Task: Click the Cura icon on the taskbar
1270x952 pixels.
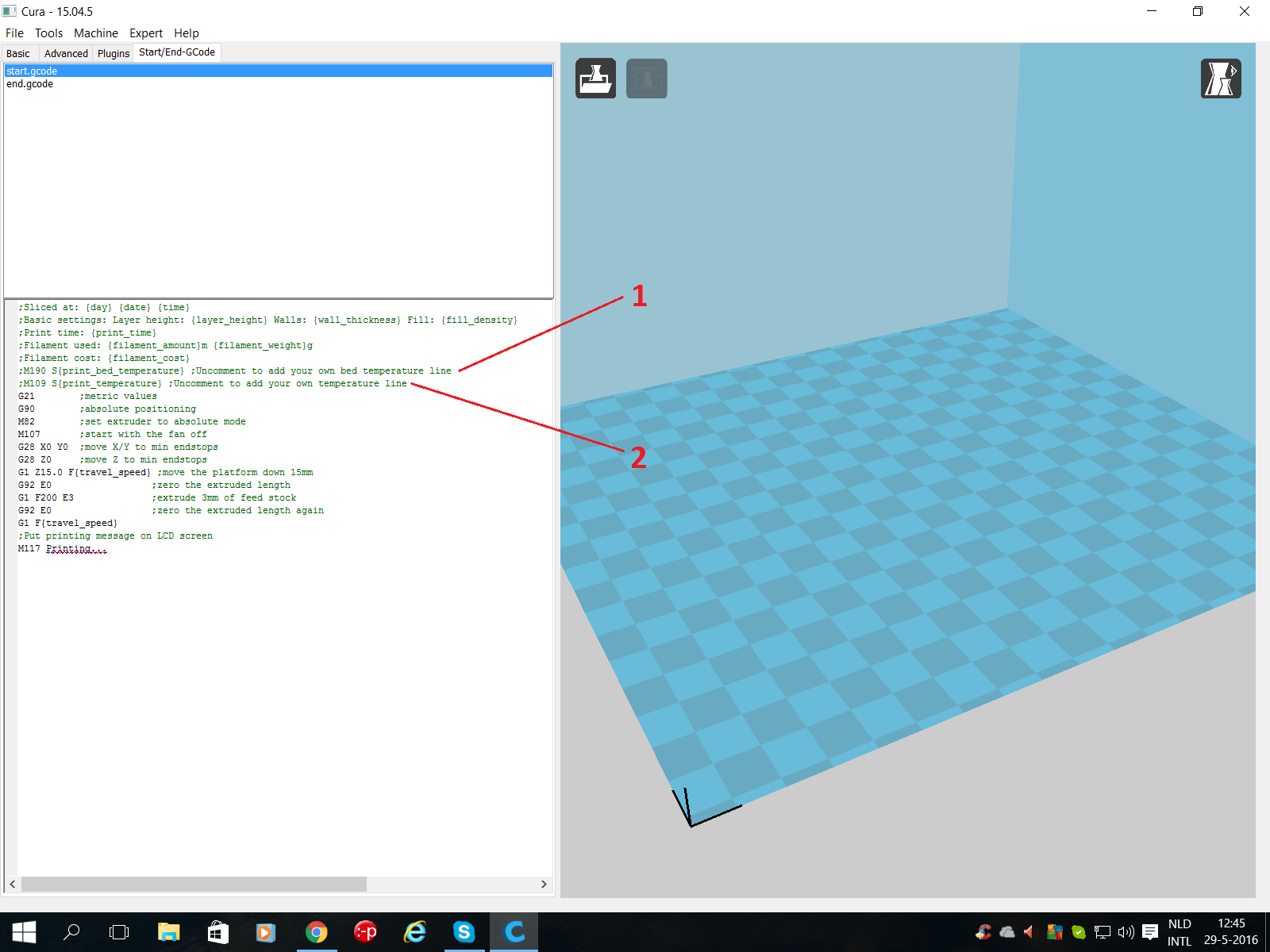Action: point(514,932)
